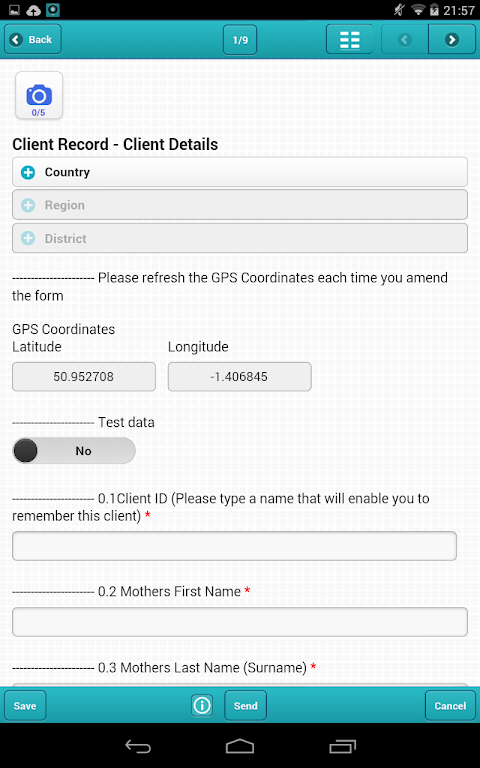Viewport: 480px width, 768px height.
Task: Focus the Mothers First Name field
Action: [240, 622]
